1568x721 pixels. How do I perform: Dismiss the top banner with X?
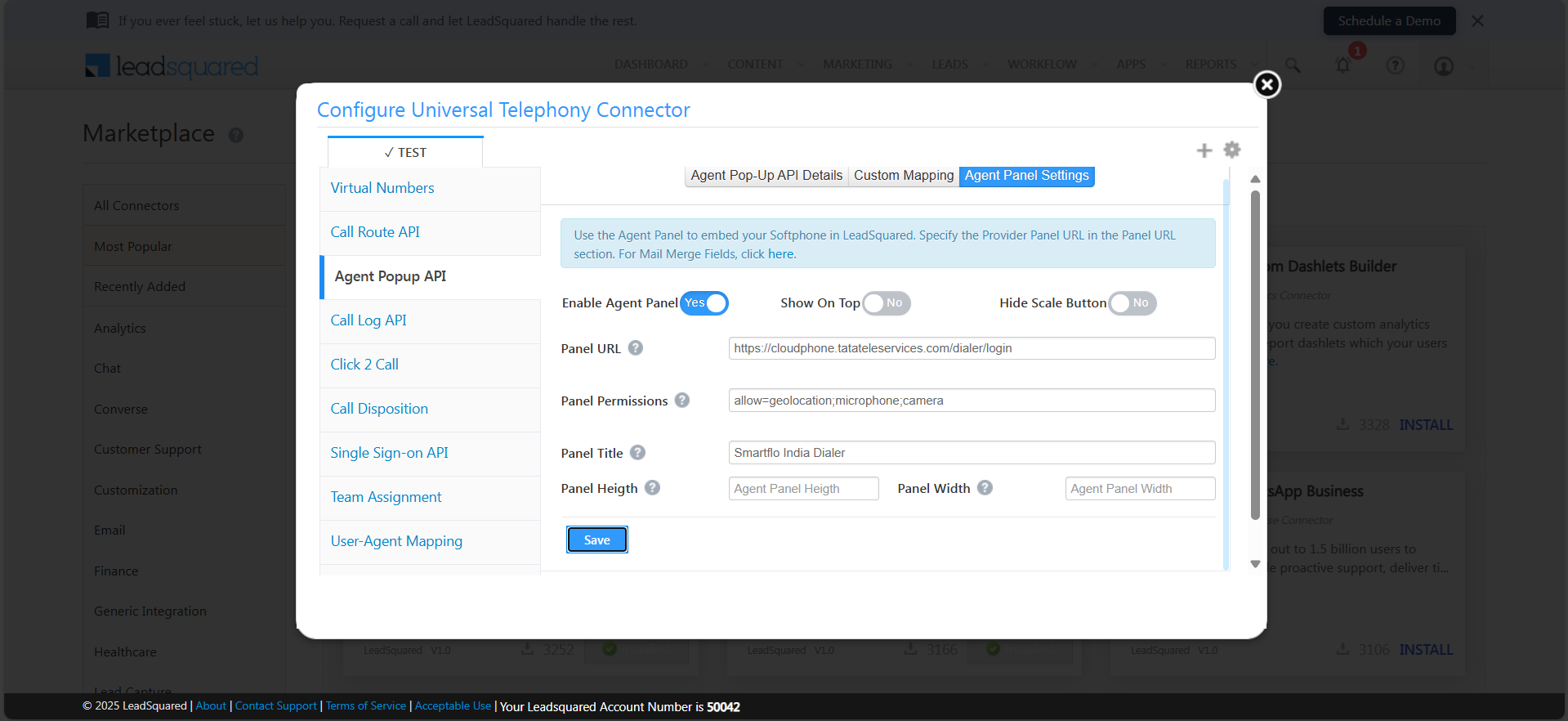[x=1477, y=21]
